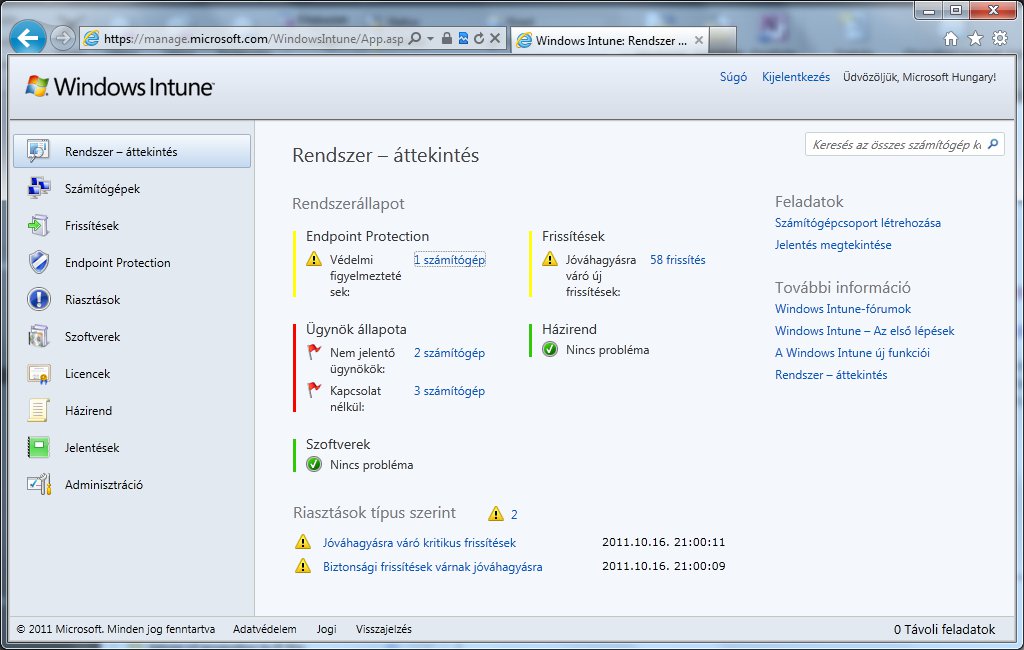Open the alert count 2 link
The width and height of the screenshot is (1024, 650).
click(x=514, y=515)
